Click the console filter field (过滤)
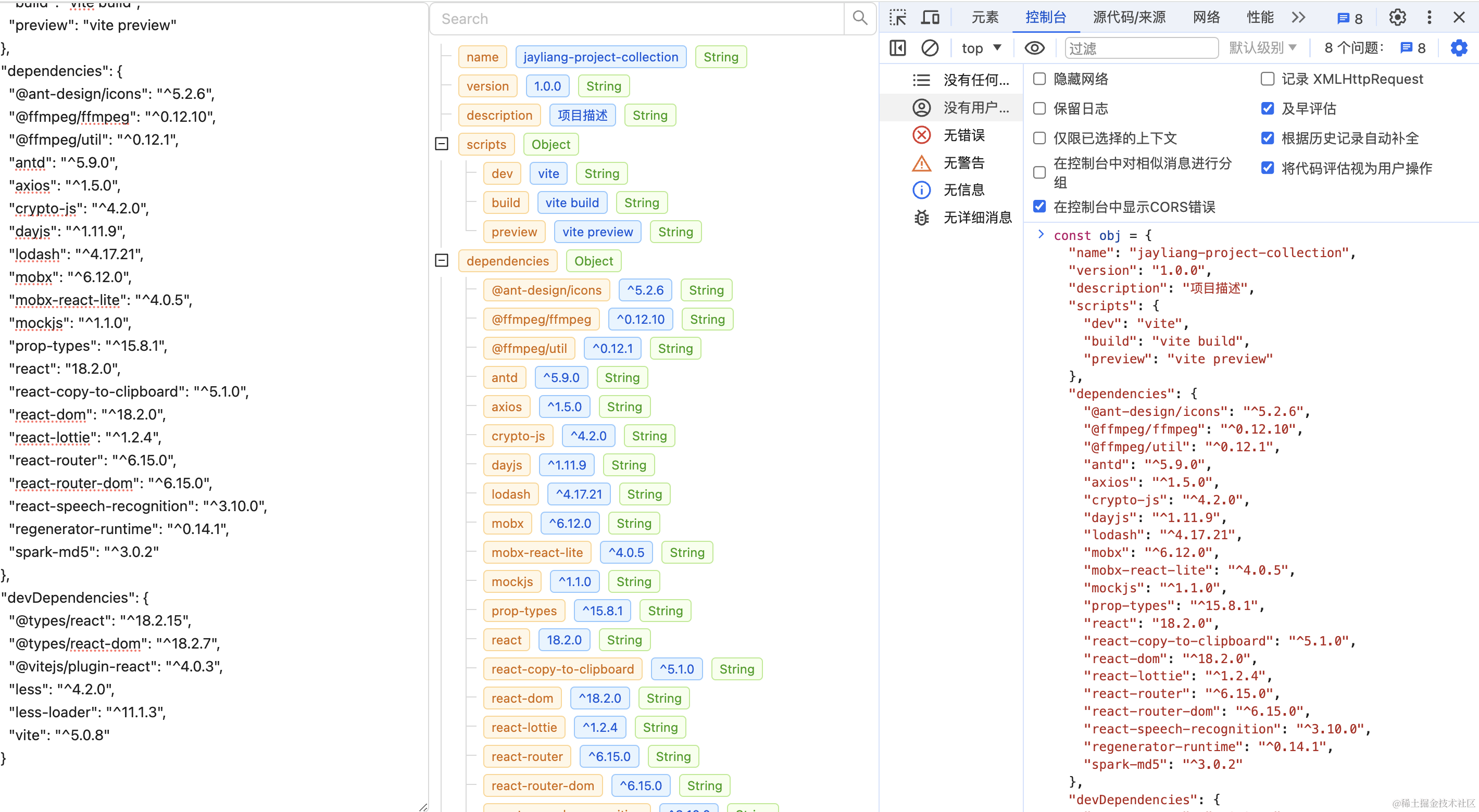This screenshot has width=1479, height=812. coord(1142,48)
